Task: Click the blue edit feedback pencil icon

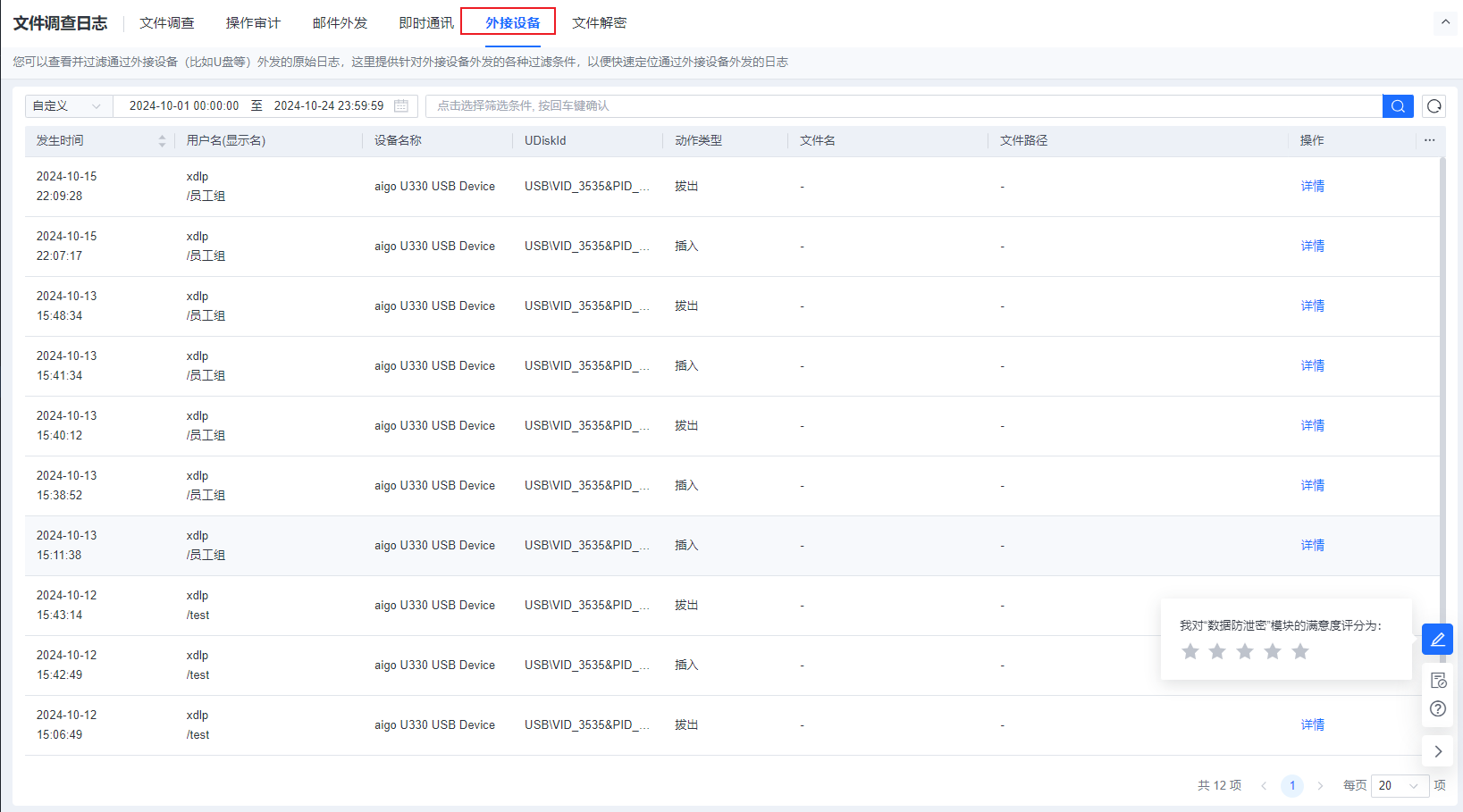Action: click(x=1437, y=640)
